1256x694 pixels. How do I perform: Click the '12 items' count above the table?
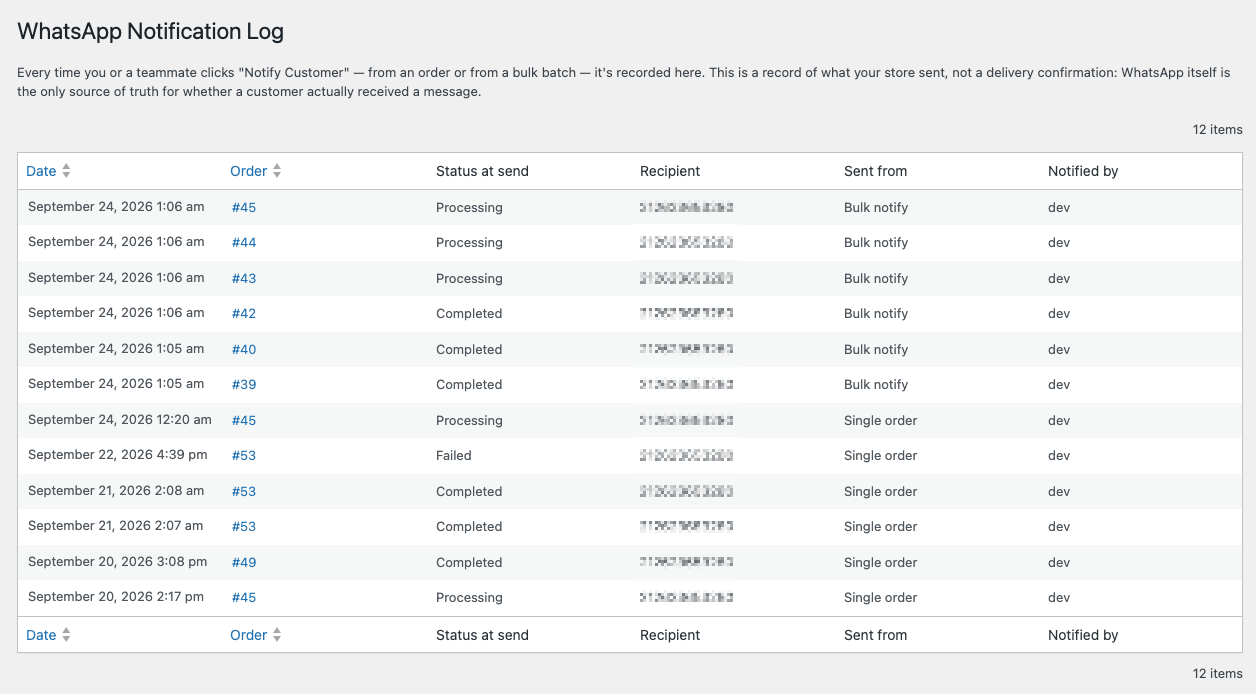pyautogui.click(x=1217, y=129)
